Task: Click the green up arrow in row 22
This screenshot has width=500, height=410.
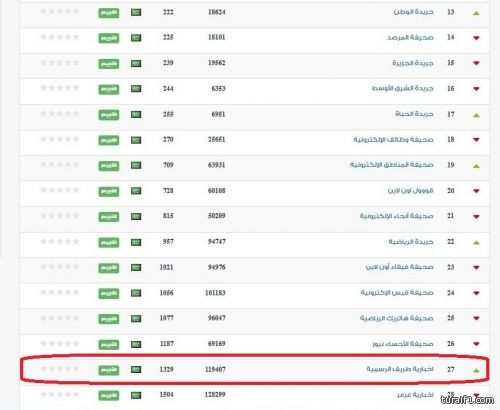Action: pos(476,243)
